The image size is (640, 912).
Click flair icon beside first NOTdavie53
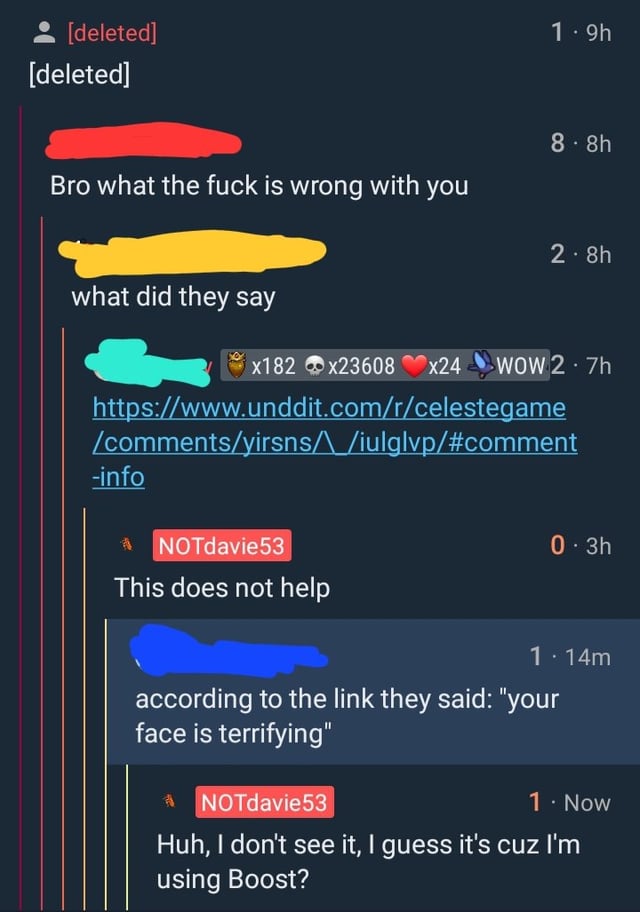127,545
